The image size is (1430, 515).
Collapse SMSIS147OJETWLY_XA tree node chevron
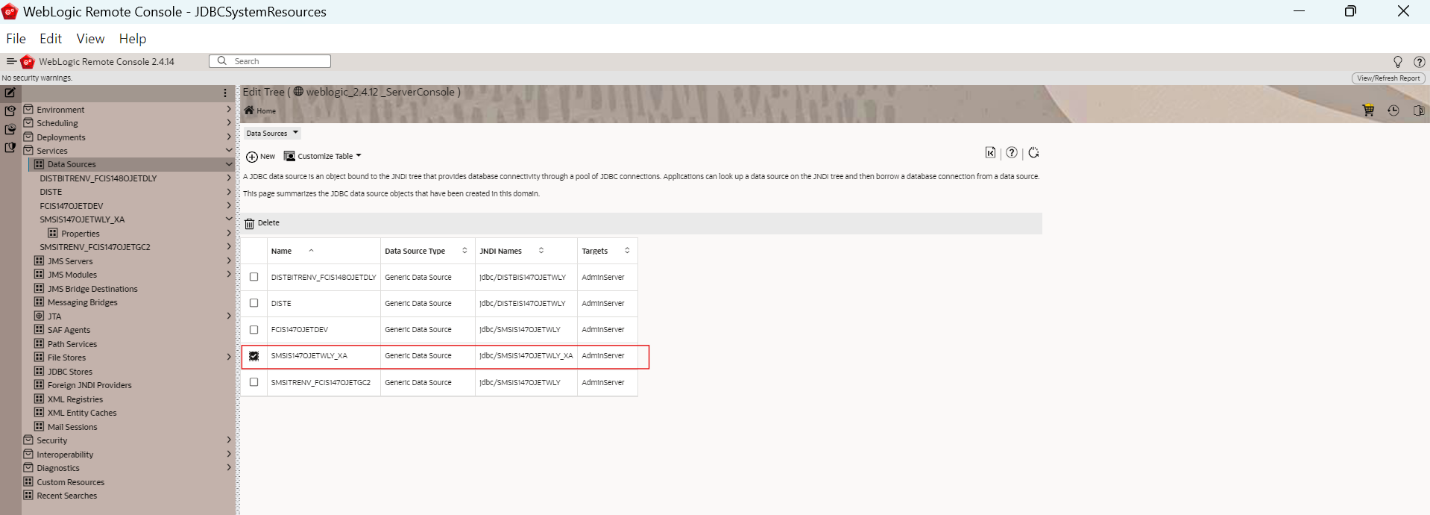[229, 219]
